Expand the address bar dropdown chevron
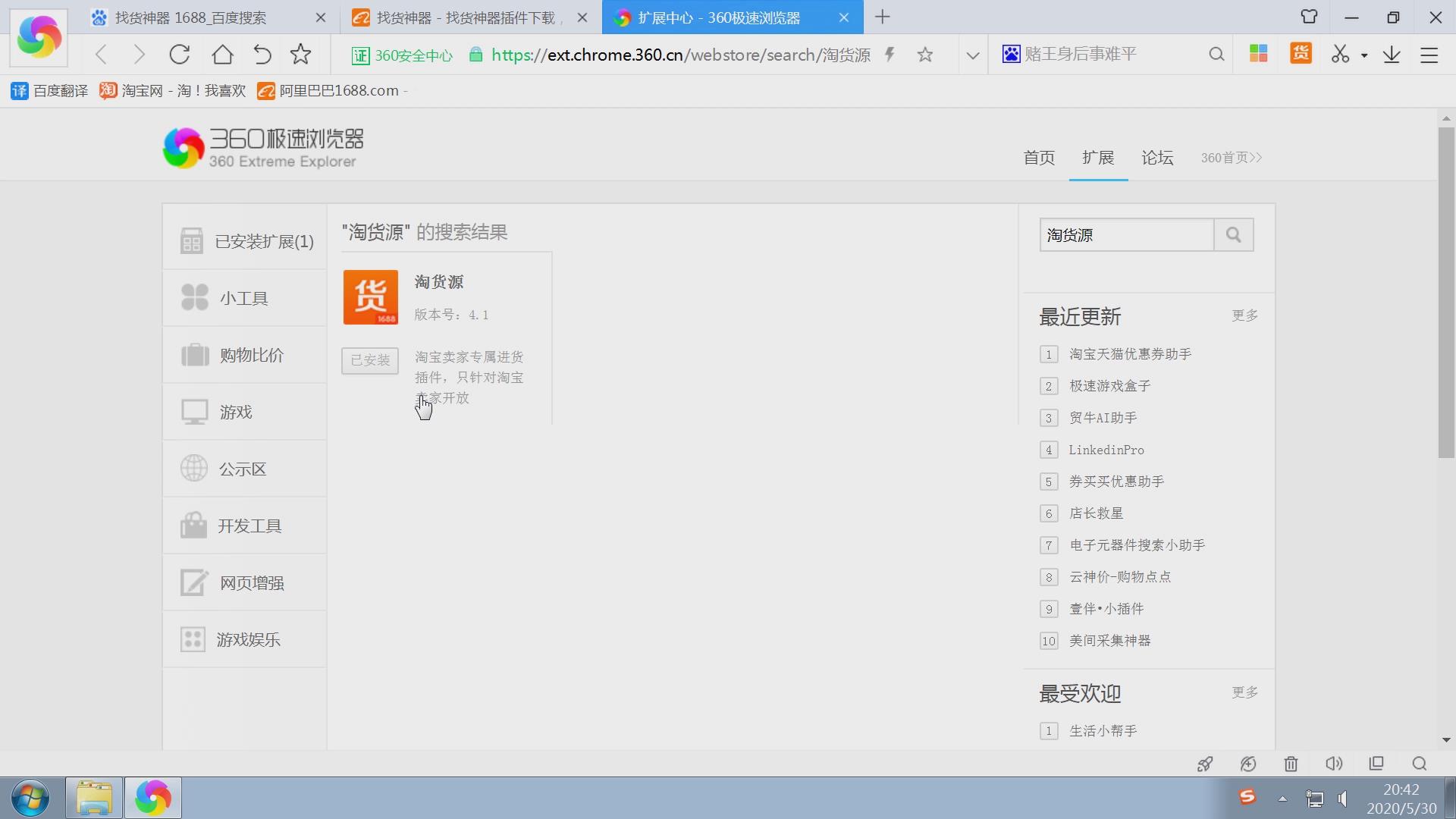This screenshot has height=819, width=1456. pyautogui.click(x=971, y=54)
